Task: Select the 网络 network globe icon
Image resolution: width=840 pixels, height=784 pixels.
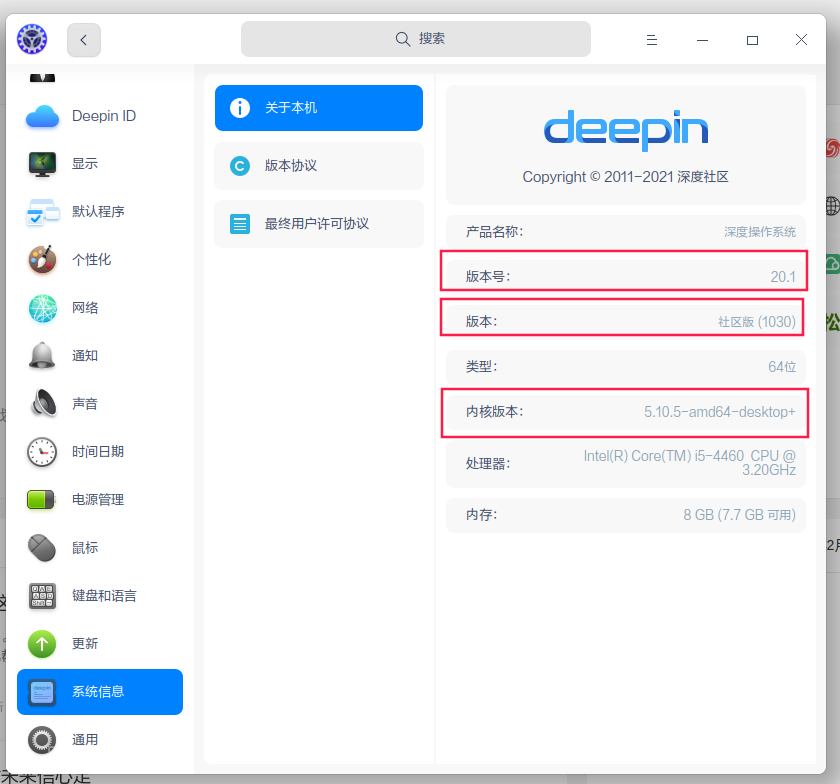Action: coord(42,308)
